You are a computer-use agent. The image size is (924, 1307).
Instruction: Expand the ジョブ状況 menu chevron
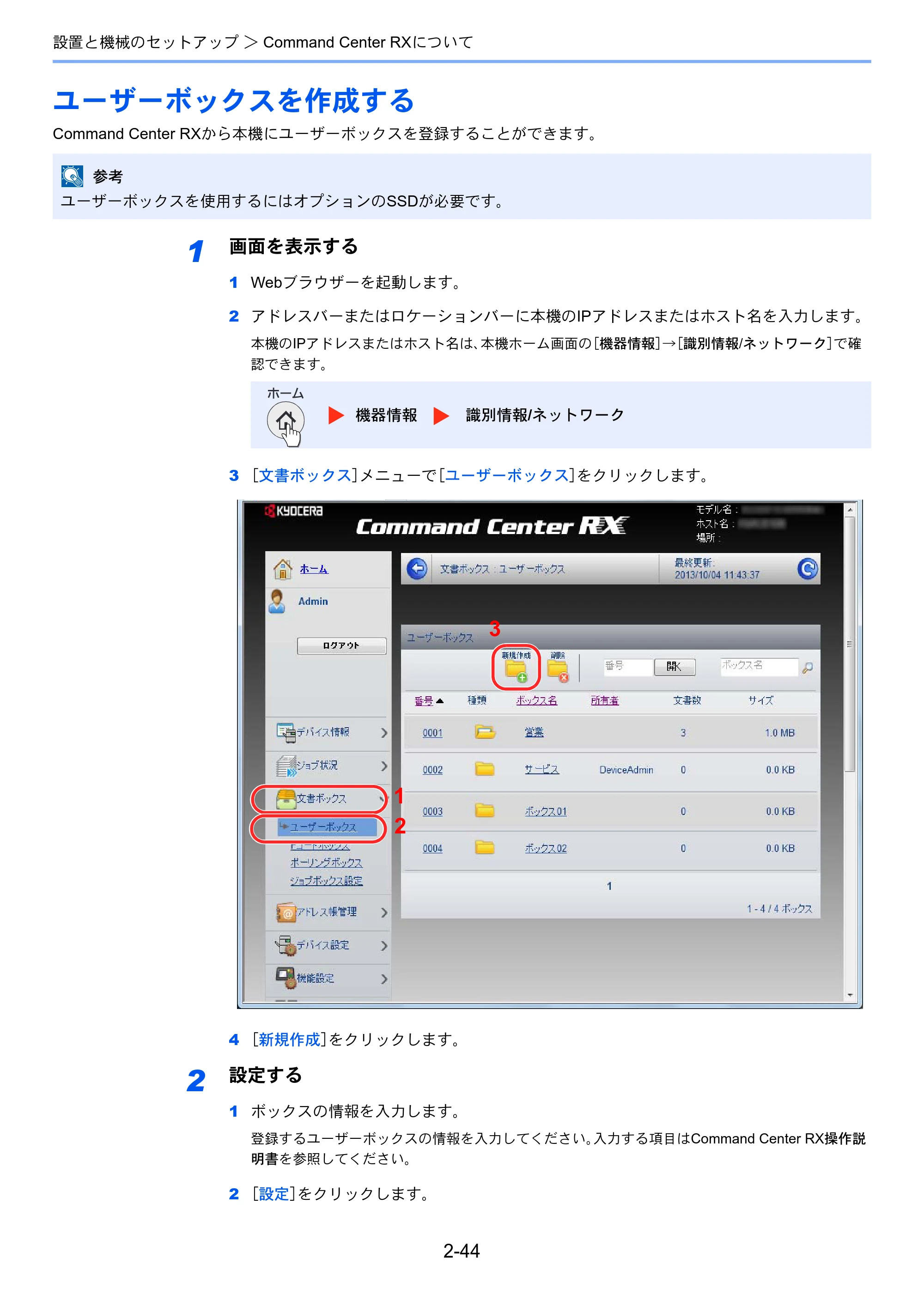[x=384, y=766]
